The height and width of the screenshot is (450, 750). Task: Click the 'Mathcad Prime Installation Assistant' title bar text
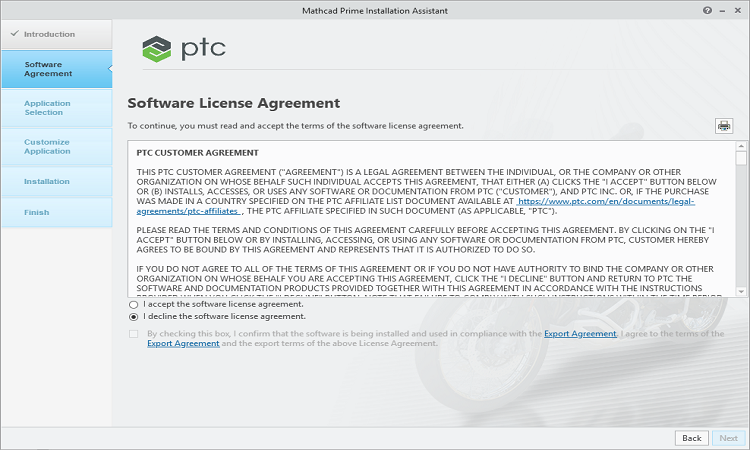click(x=375, y=11)
